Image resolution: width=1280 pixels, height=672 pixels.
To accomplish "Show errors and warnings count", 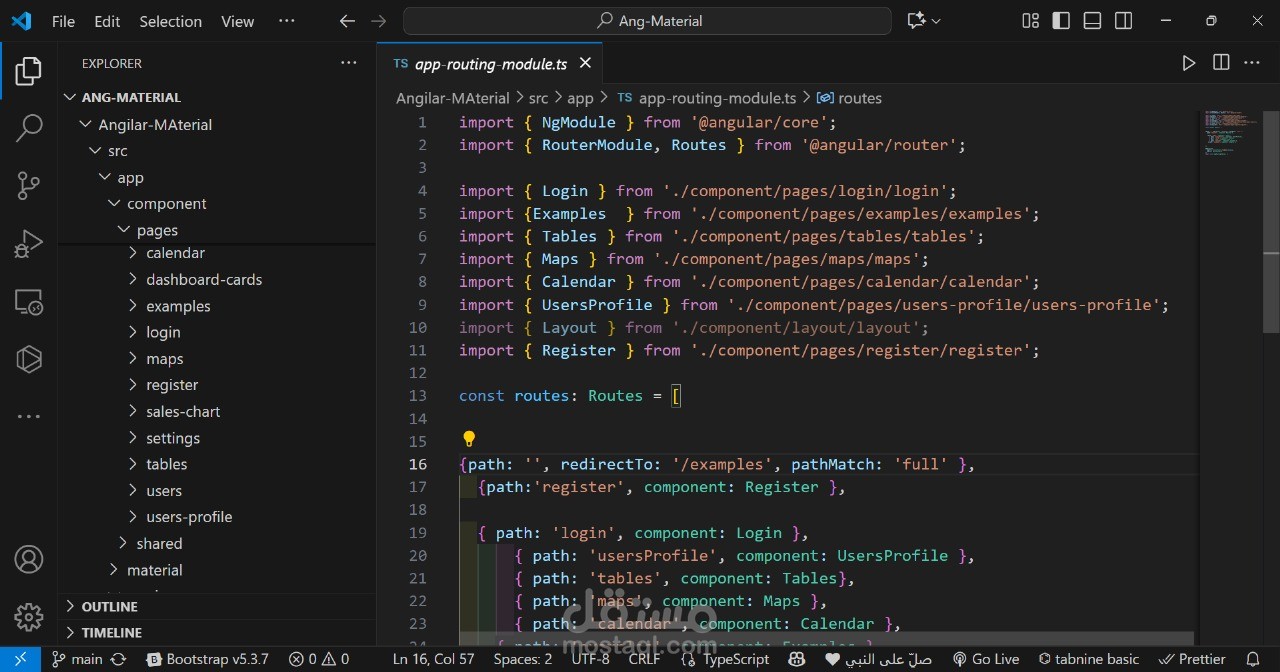I will click(x=319, y=659).
